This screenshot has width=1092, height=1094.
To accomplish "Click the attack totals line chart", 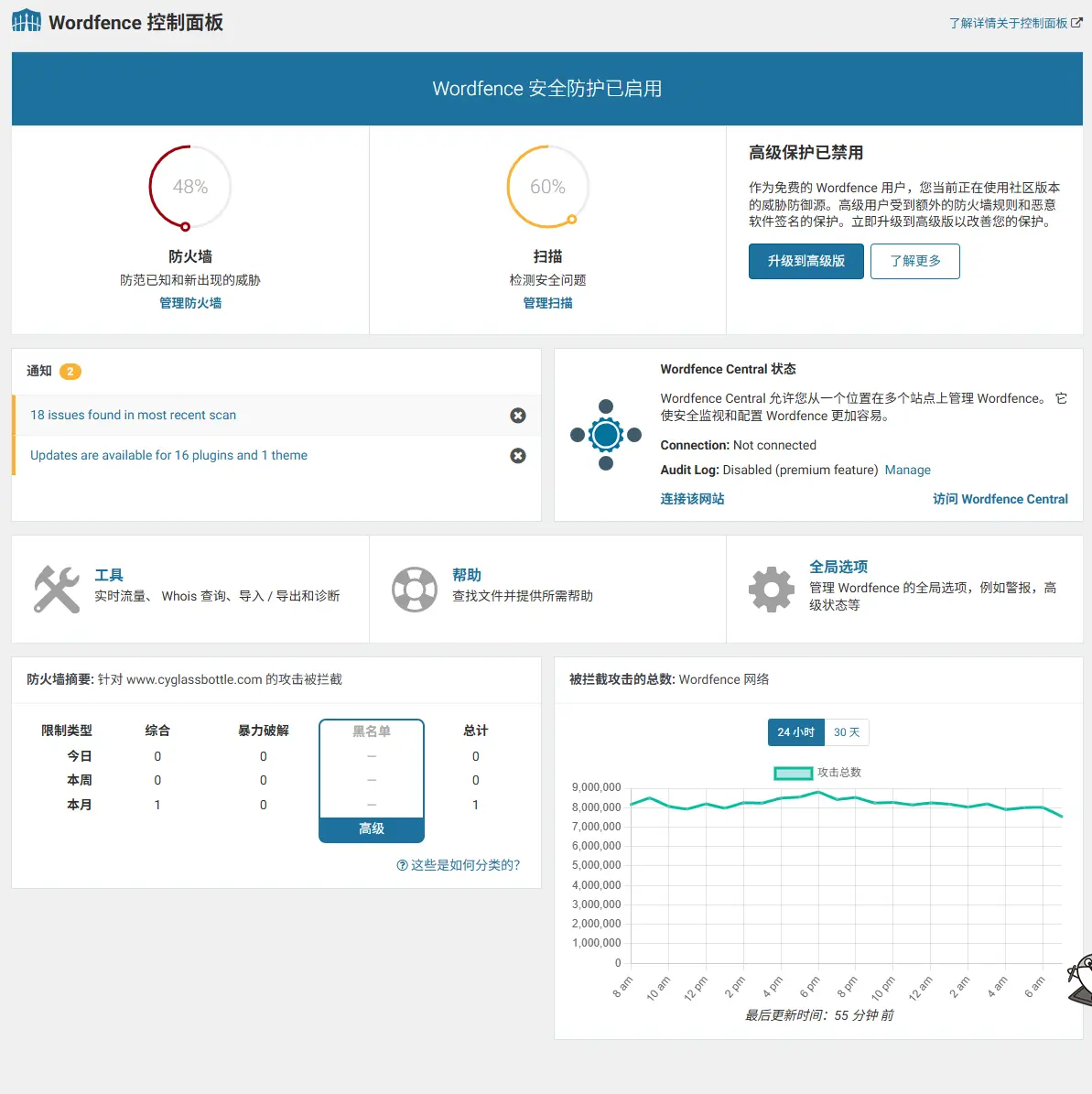I will [847, 875].
